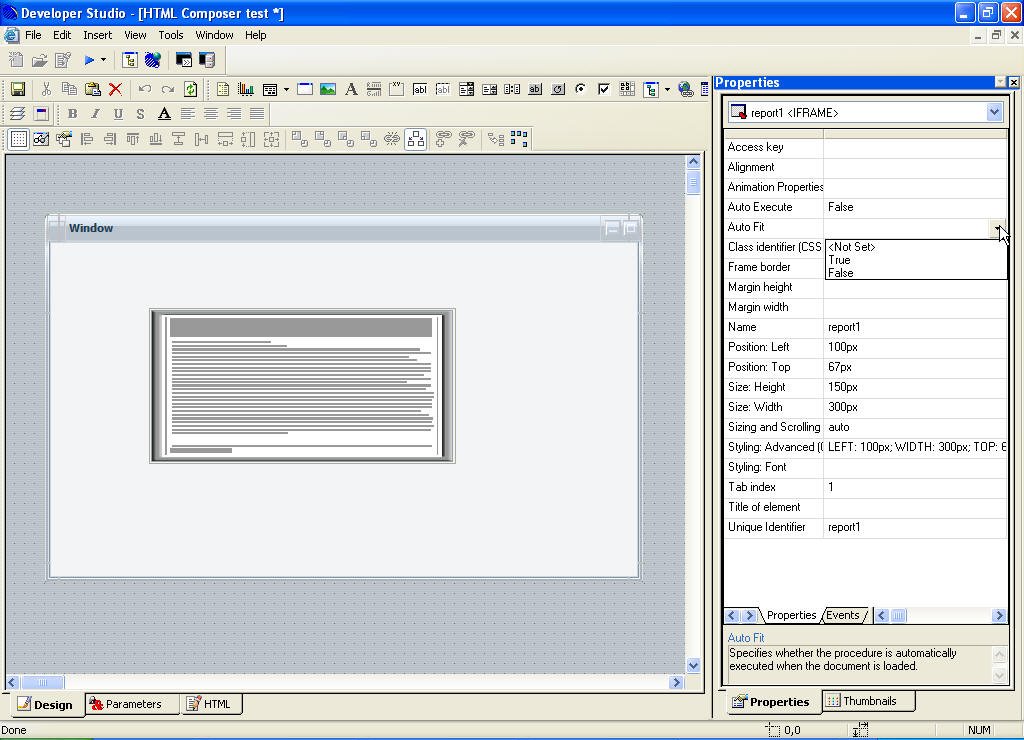Insert a graph using the bar chart icon

click(x=245, y=89)
